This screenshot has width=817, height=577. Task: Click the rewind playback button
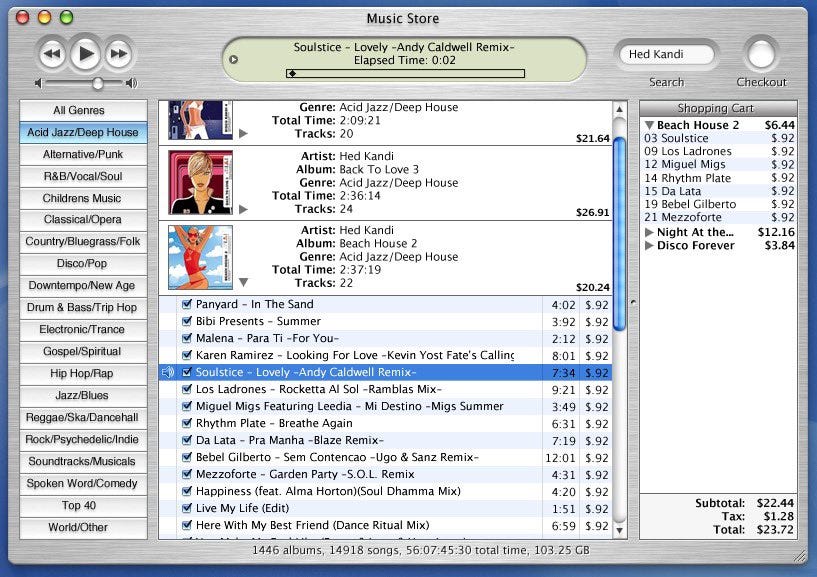[52, 54]
